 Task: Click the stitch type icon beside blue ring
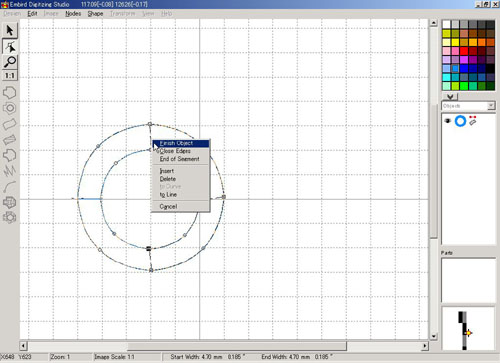click(x=473, y=121)
